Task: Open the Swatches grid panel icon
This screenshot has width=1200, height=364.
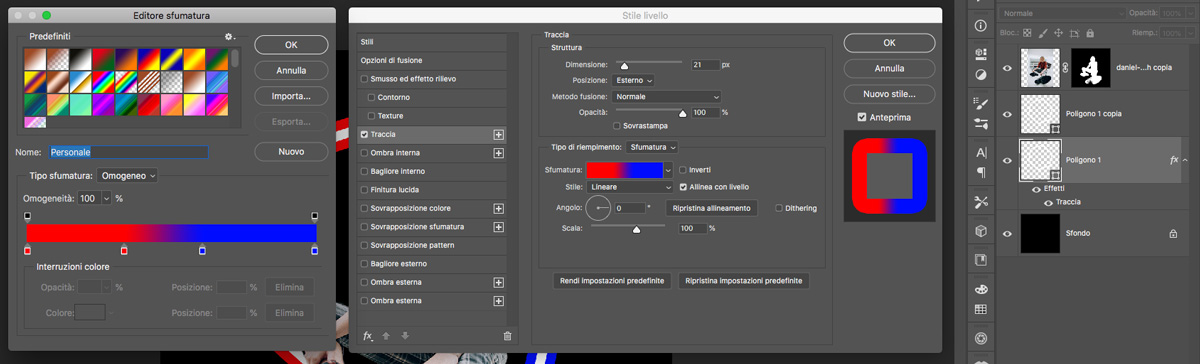Action: [980, 309]
